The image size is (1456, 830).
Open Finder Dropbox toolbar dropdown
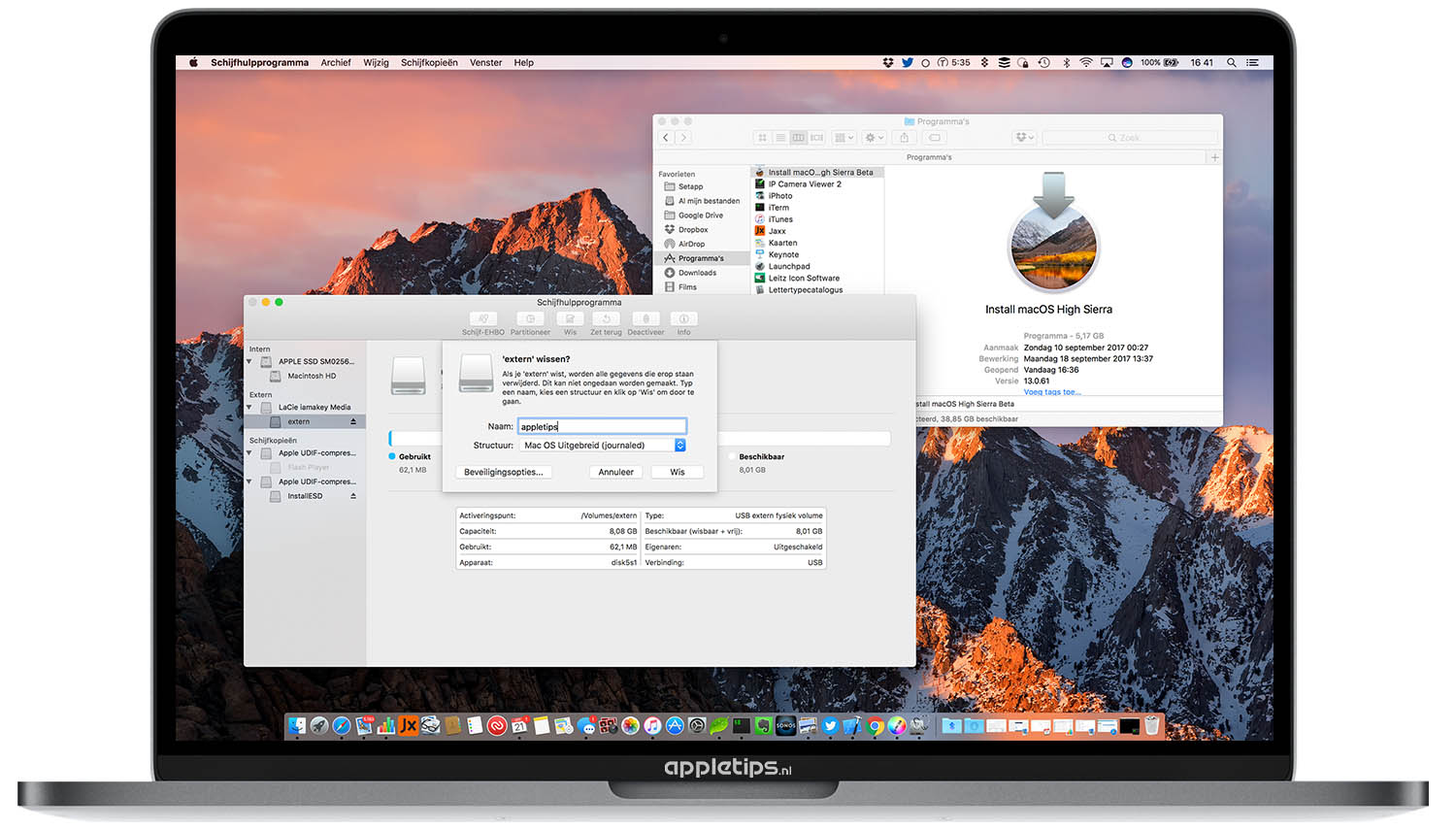1024,138
